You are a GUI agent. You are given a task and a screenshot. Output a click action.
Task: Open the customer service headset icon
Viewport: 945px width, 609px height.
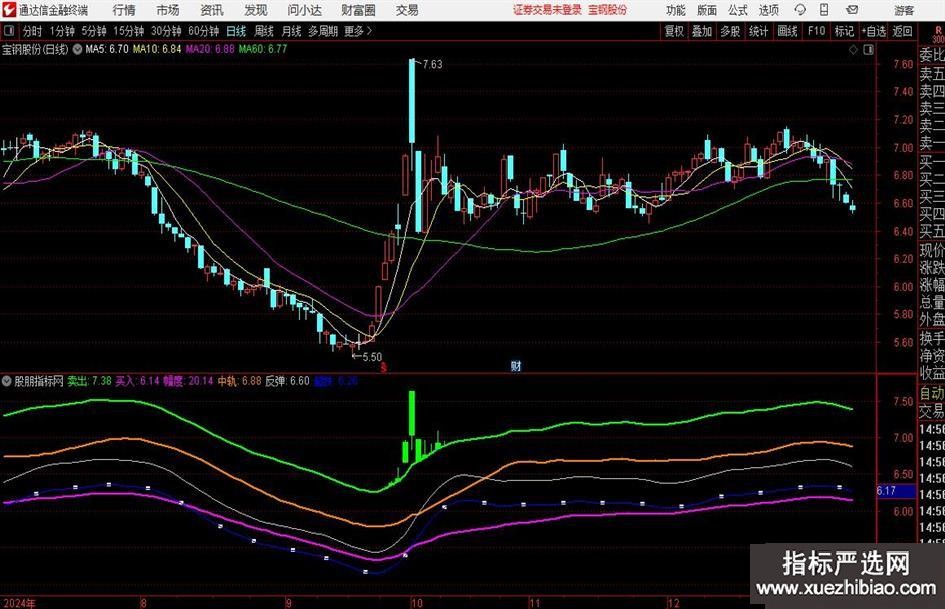tap(800, 10)
